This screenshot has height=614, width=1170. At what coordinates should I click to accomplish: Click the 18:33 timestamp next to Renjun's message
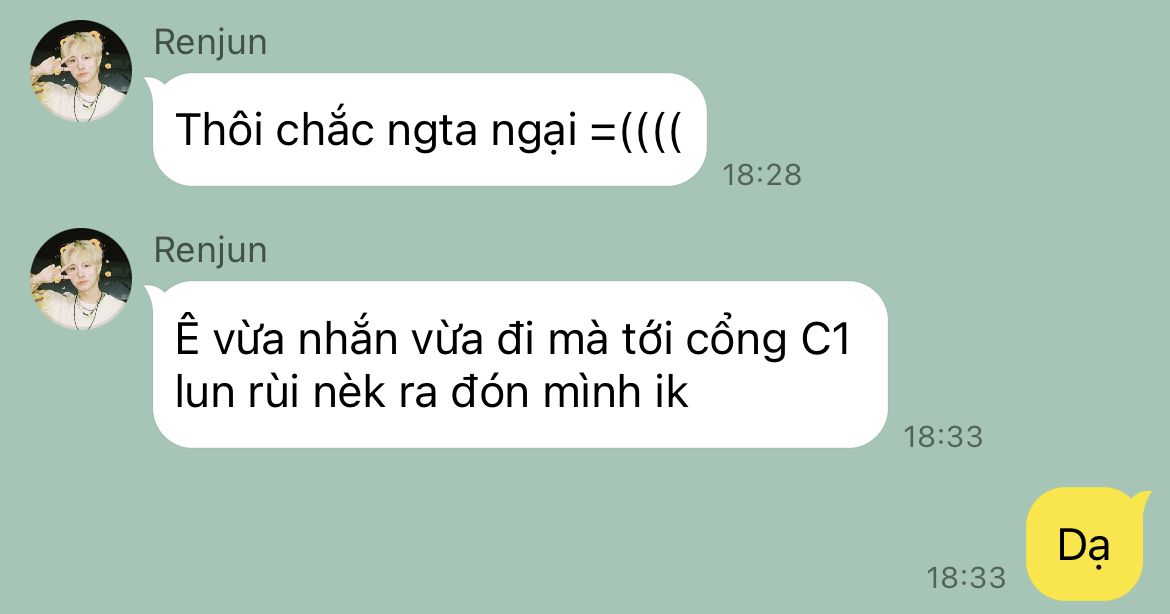pos(943,436)
